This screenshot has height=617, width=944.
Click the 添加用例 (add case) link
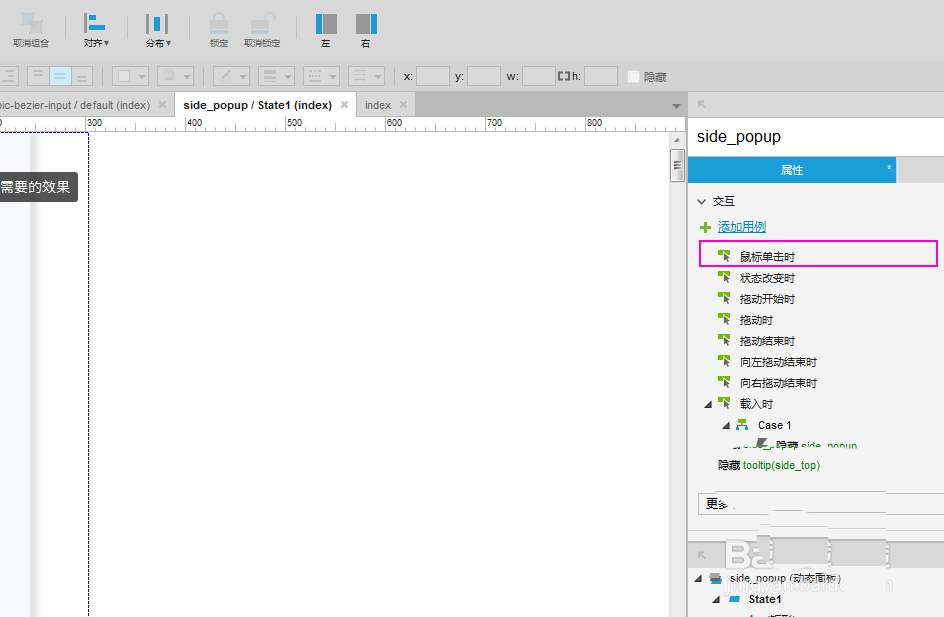pyautogui.click(x=742, y=227)
